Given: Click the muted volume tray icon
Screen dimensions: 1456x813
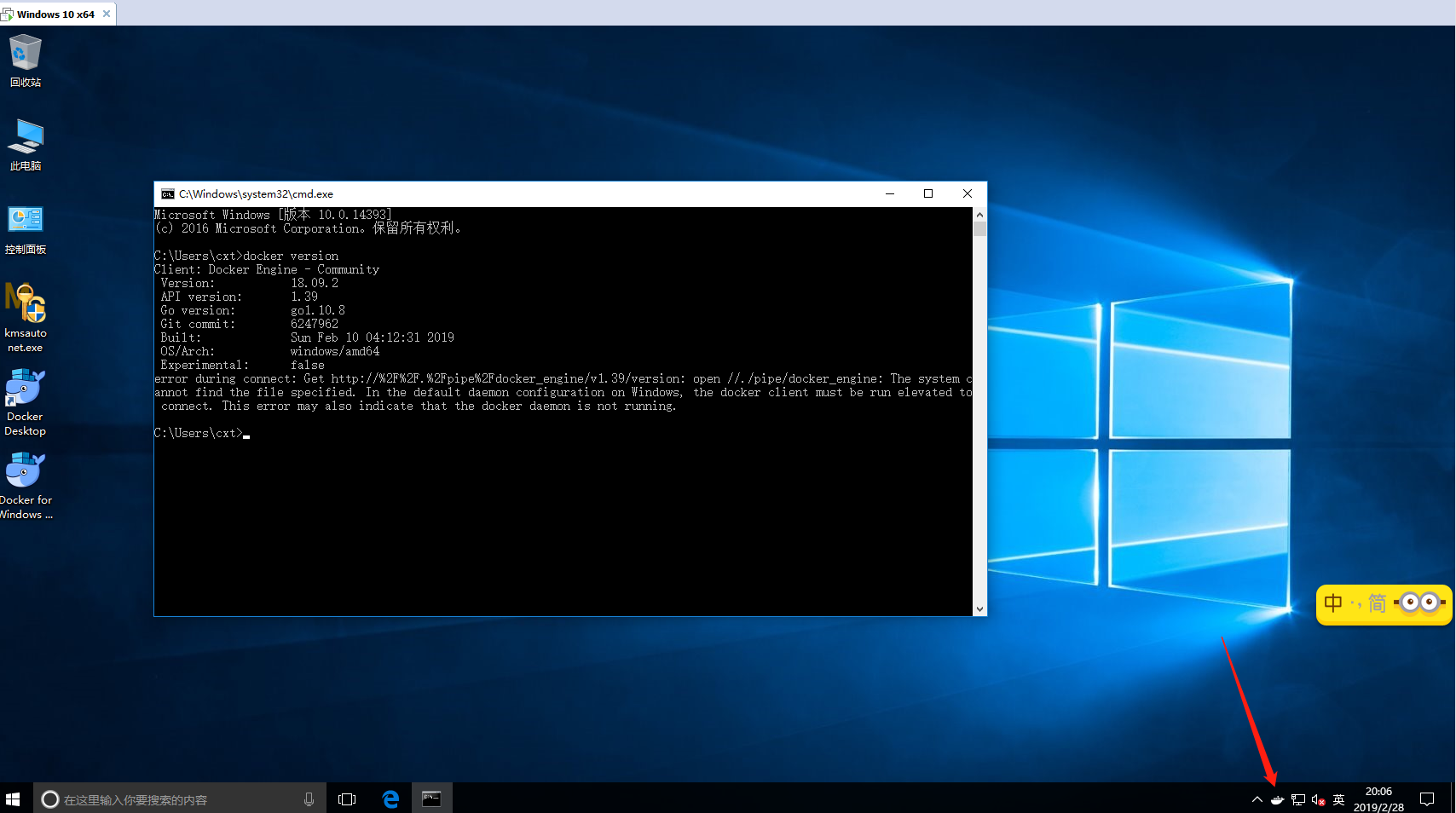Looking at the screenshot, I should pyautogui.click(x=1318, y=799).
